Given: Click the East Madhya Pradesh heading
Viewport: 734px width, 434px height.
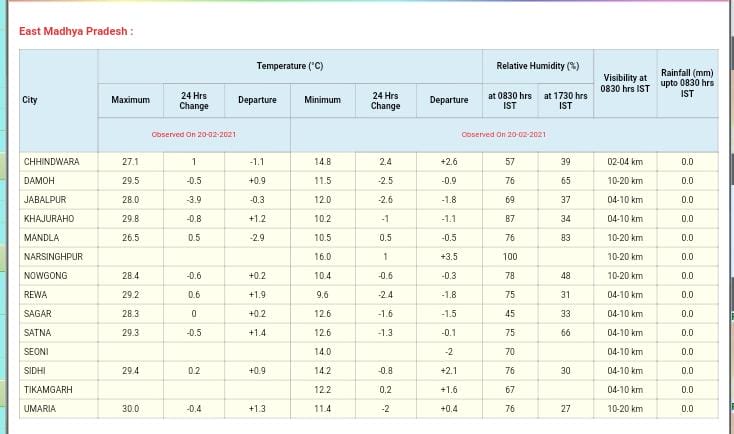Looking at the screenshot, I should [76, 31].
